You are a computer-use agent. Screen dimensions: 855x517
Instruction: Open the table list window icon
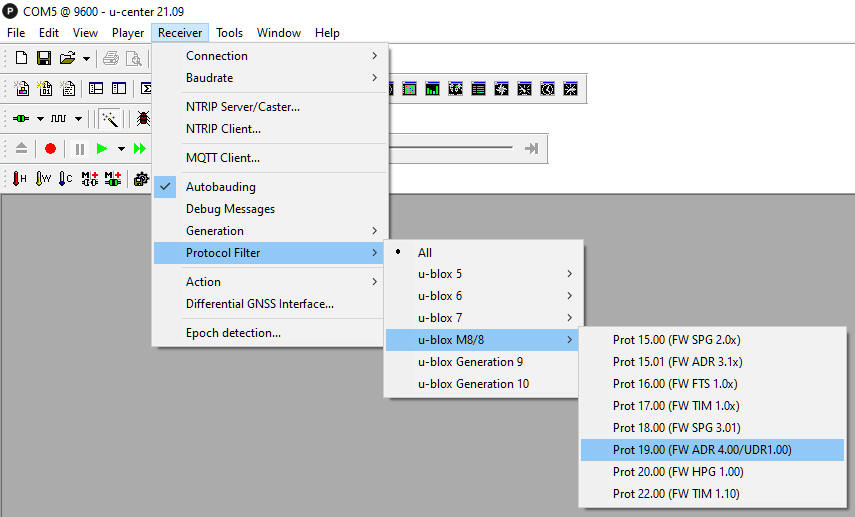478,89
